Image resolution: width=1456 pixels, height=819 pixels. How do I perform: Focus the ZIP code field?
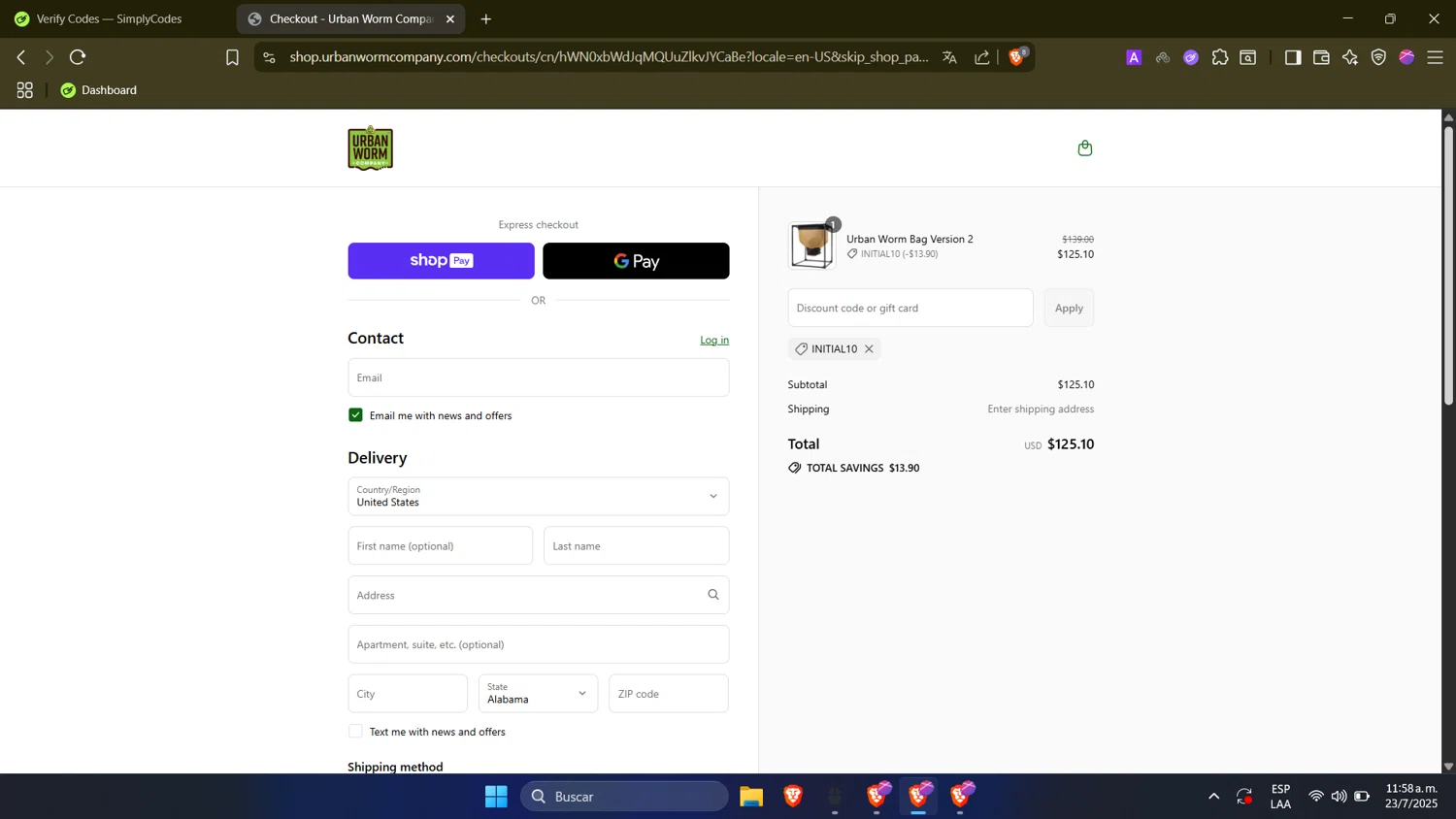click(669, 694)
